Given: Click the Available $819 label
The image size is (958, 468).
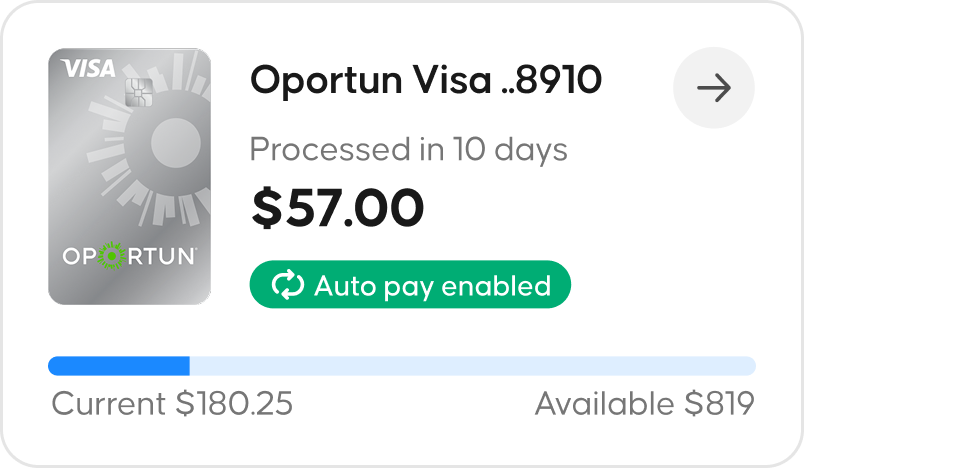Looking at the screenshot, I should [644, 404].
